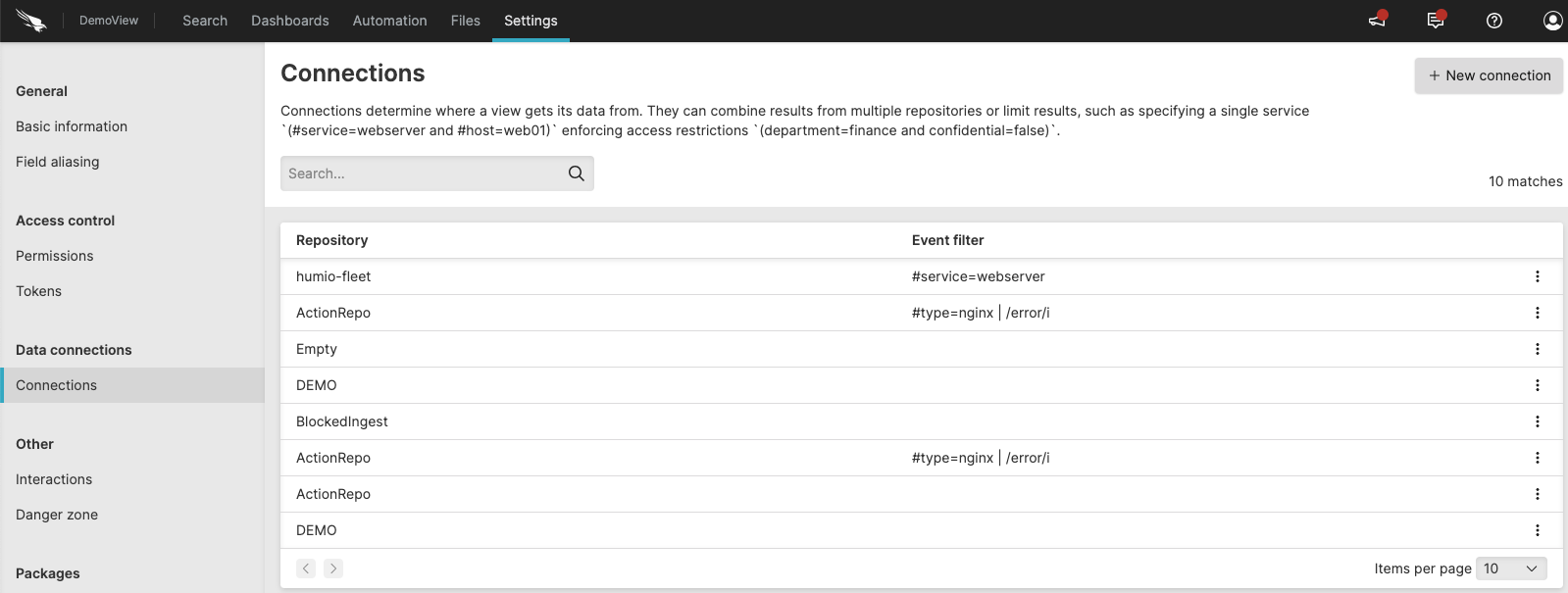Viewport: 1568px width, 593px height.
Task: Go to previous page arrow
Action: pyautogui.click(x=306, y=568)
